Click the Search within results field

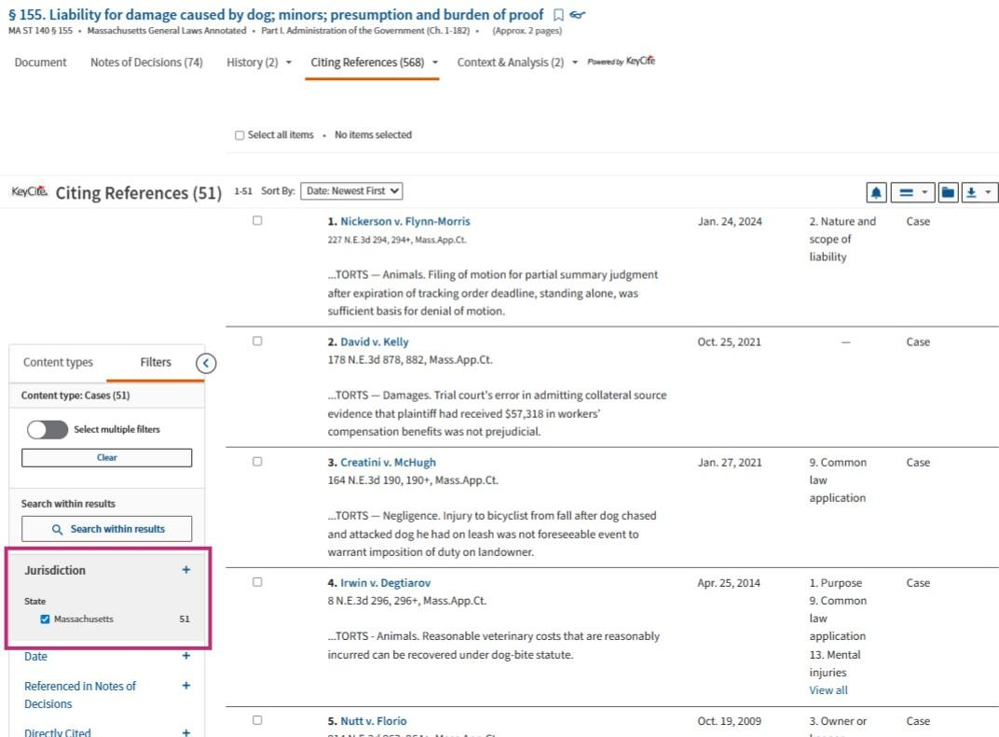[x=106, y=529]
